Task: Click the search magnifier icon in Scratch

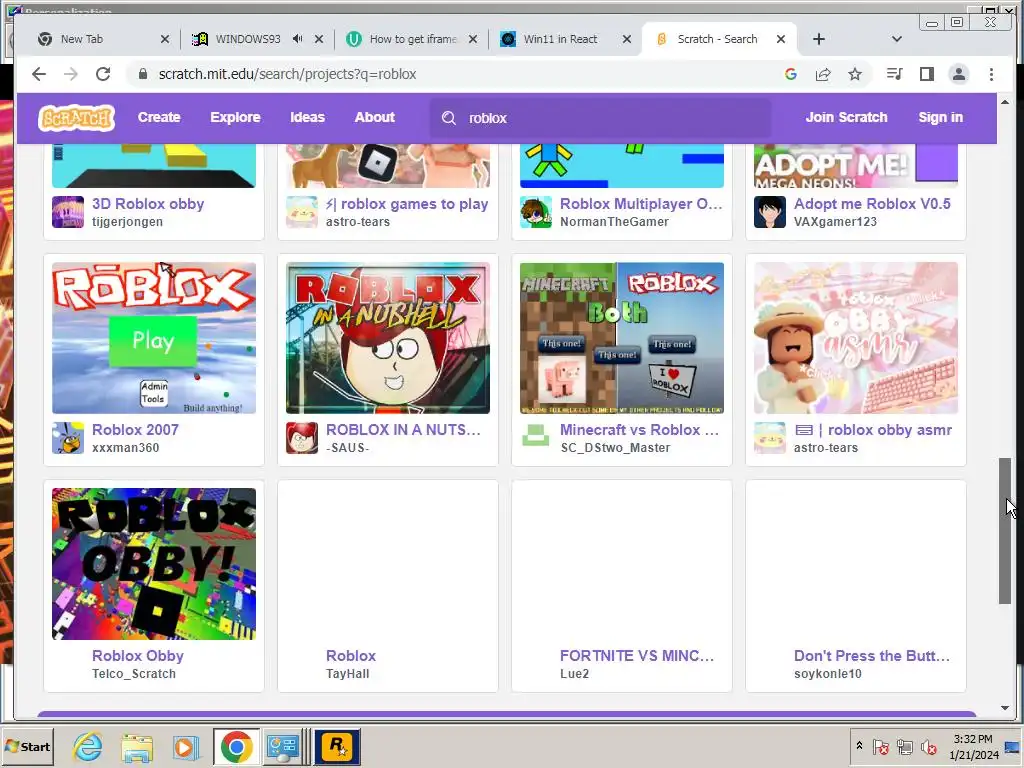Action: pyautogui.click(x=449, y=118)
